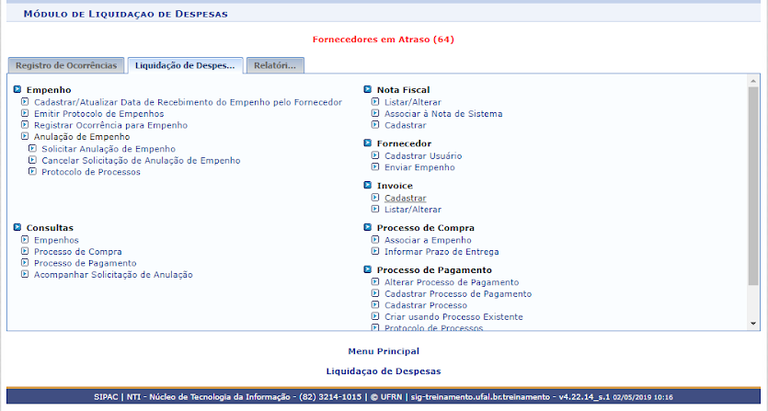The height and width of the screenshot is (411, 768).
Task: Open the Criar usando Processo Existente link
Action: (x=454, y=317)
